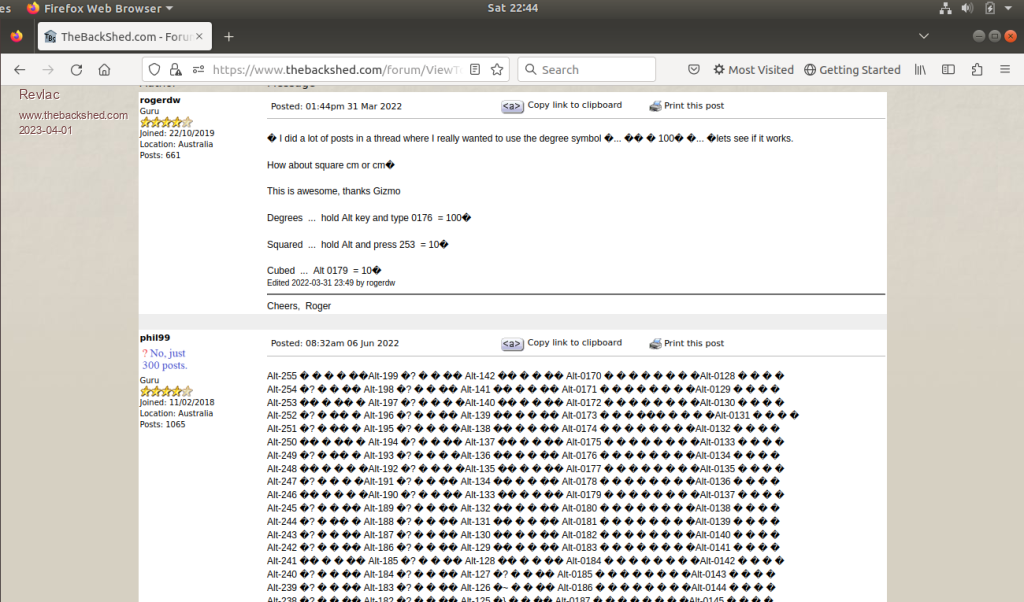Viewport: 1024px width, 602px height.
Task: Expand the list all tabs chevron
Action: tap(923, 36)
